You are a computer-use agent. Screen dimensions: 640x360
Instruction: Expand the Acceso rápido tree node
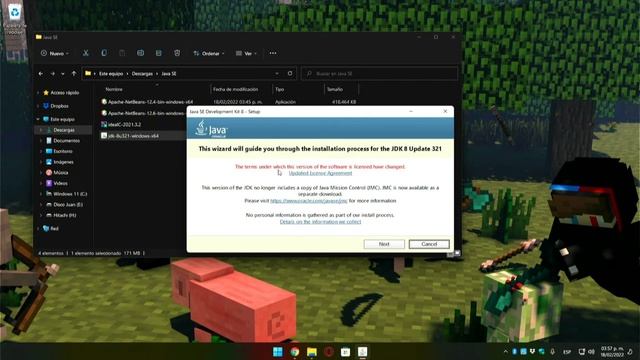38,93
